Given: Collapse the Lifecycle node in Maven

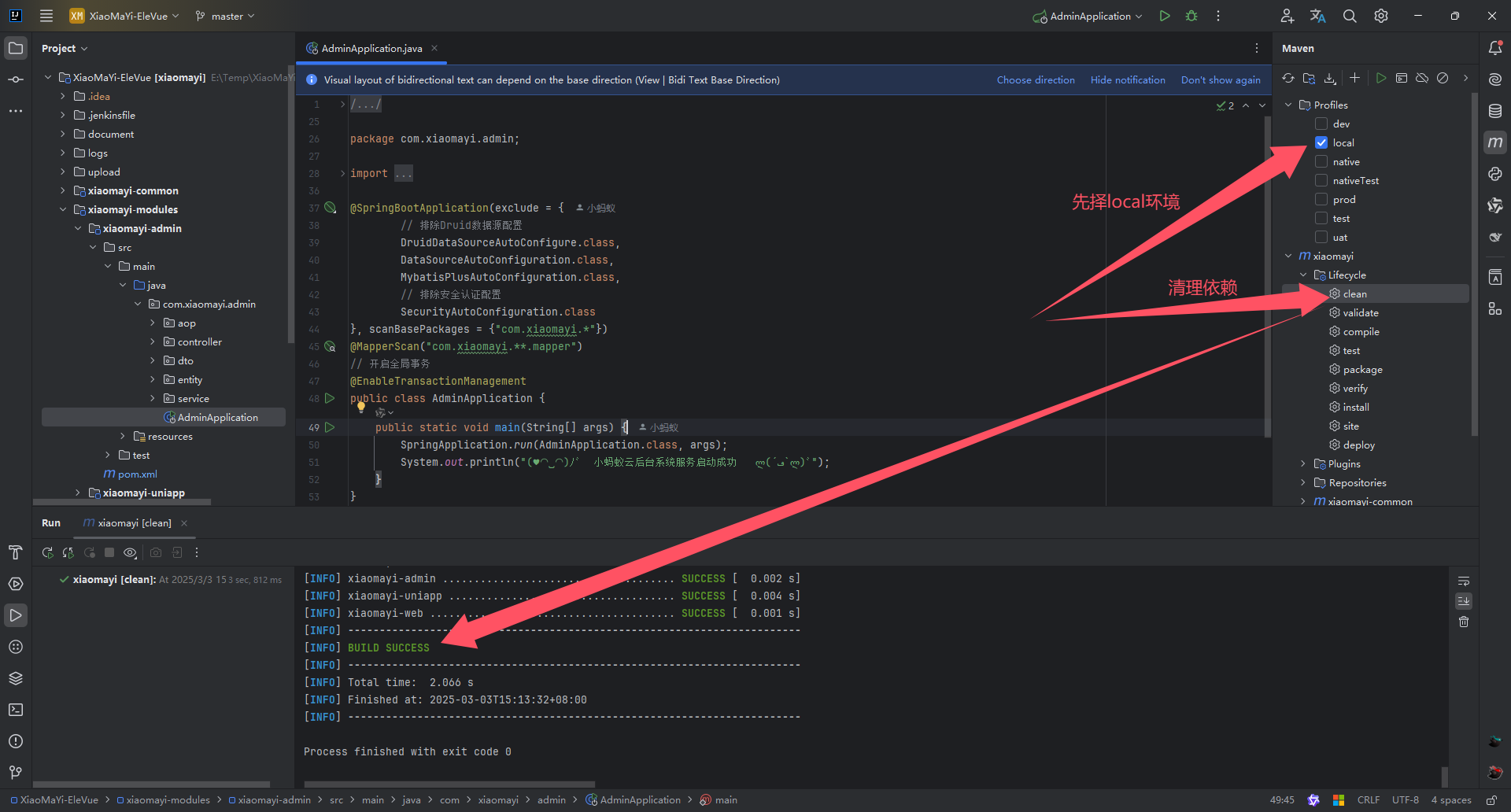Looking at the screenshot, I should coord(1303,275).
